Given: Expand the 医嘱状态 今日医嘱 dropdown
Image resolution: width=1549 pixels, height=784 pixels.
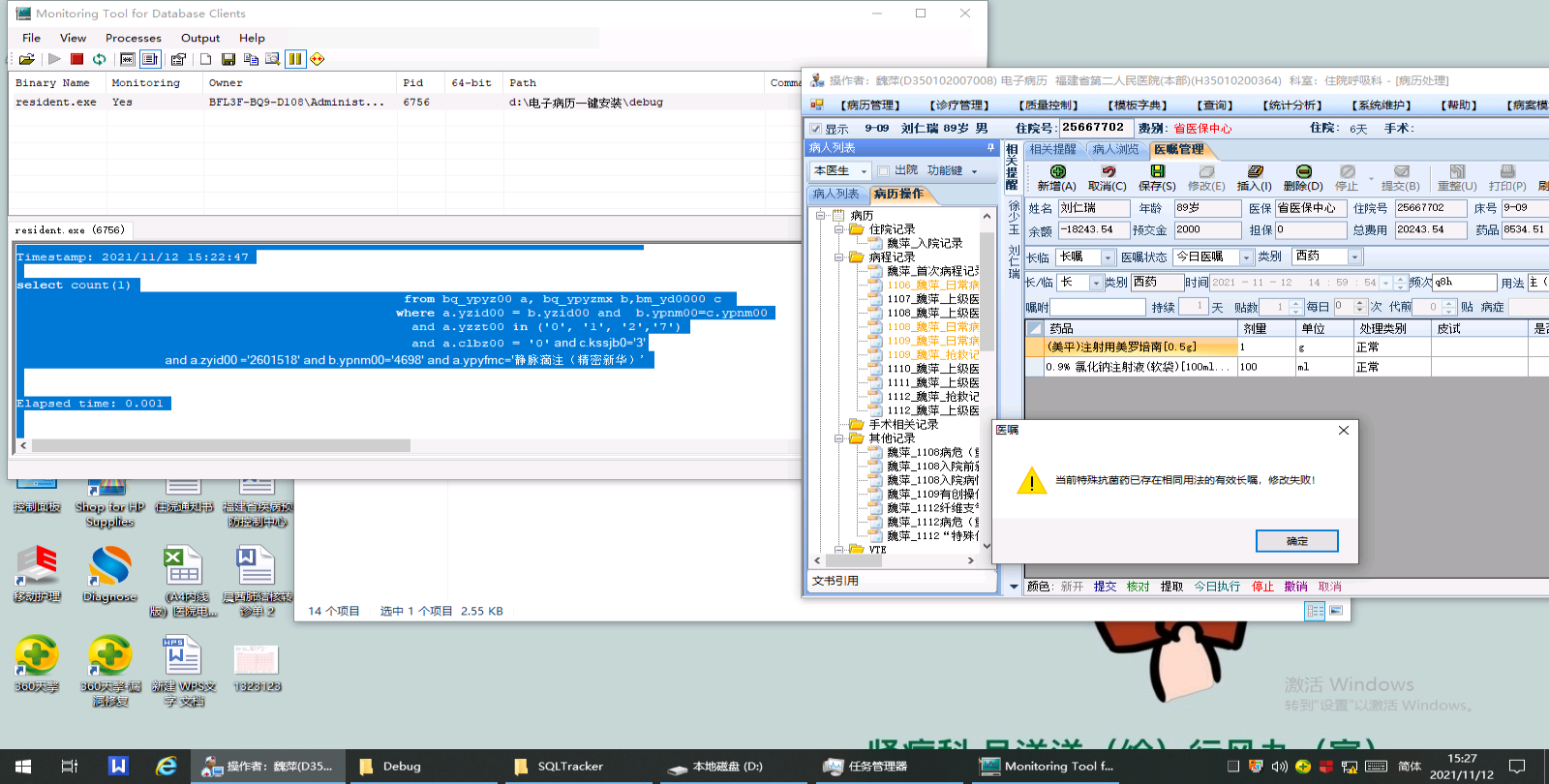Looking at the screenshot, I should click(1246, 257).
